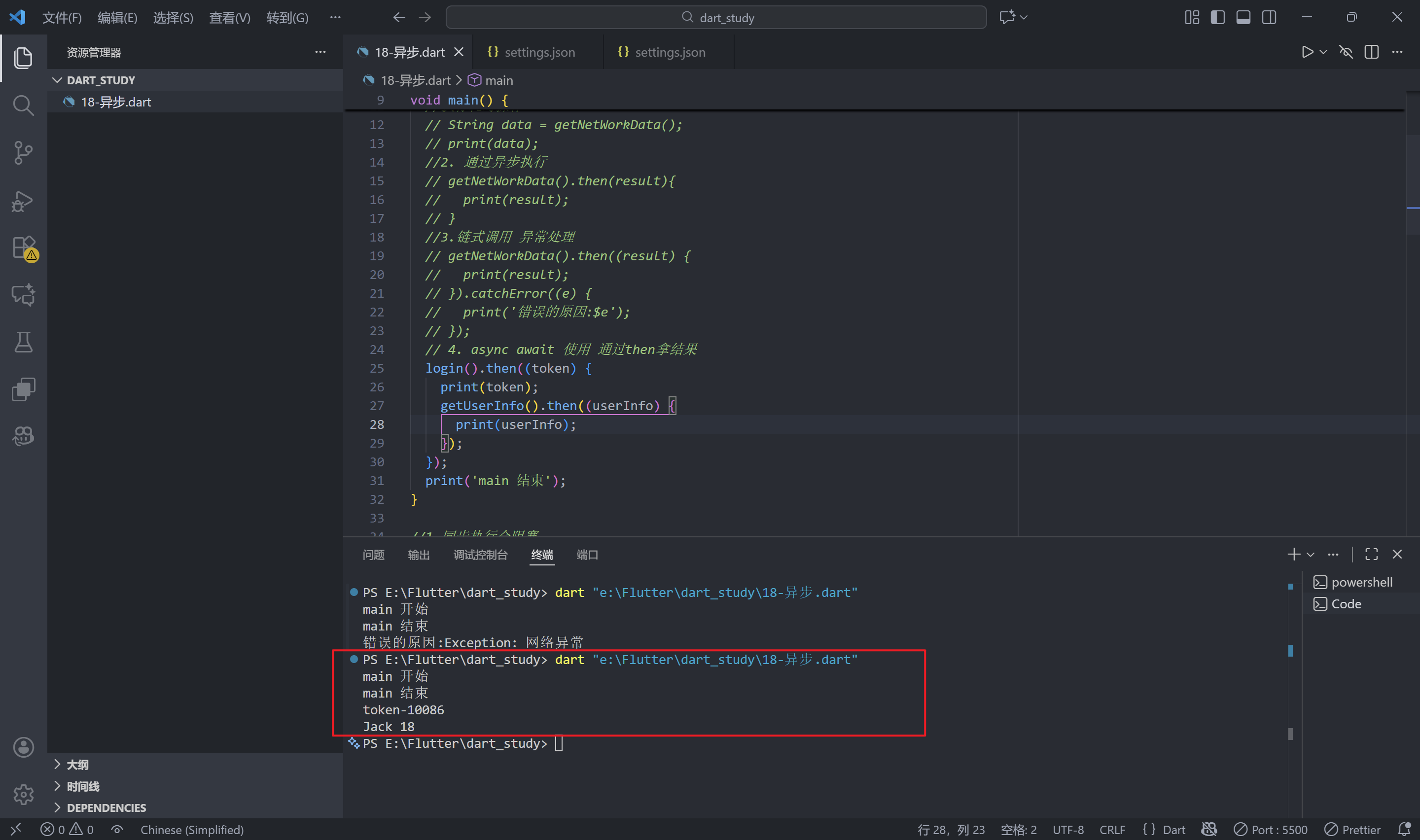1420x840 pixels.
Task: Open the Accounts icon in activity bar
Action: click(x=23, y=747)
